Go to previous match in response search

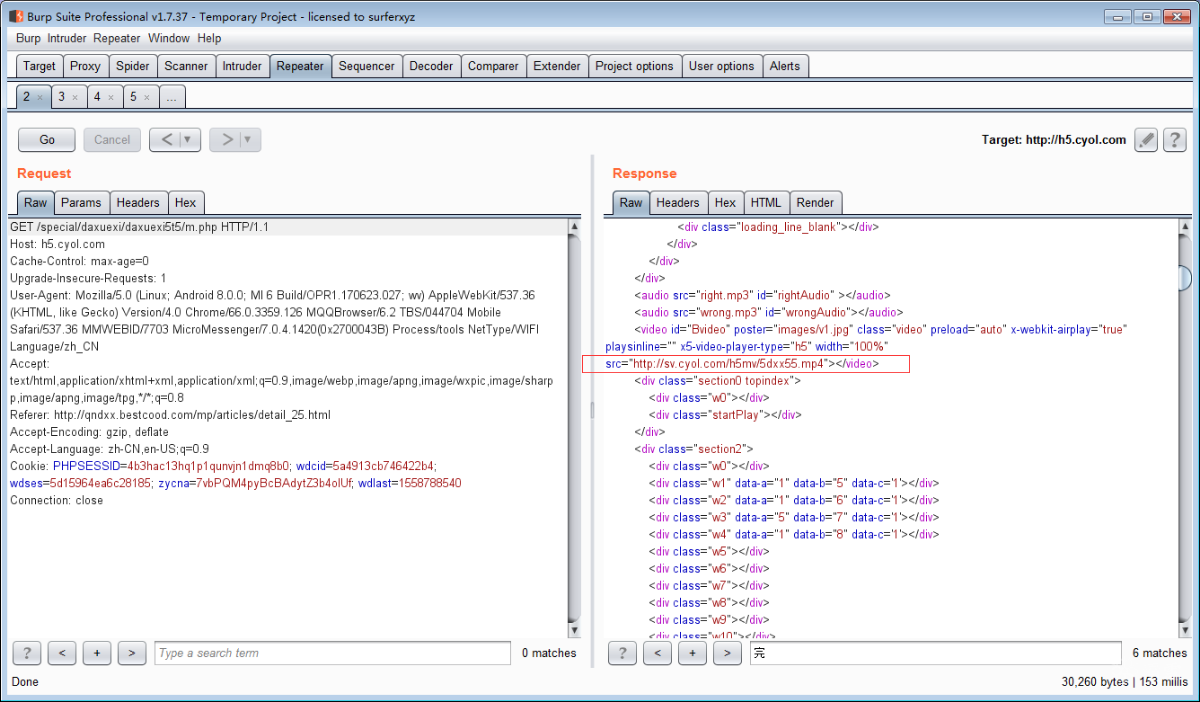pyautogui.click(x=658, y=653)
